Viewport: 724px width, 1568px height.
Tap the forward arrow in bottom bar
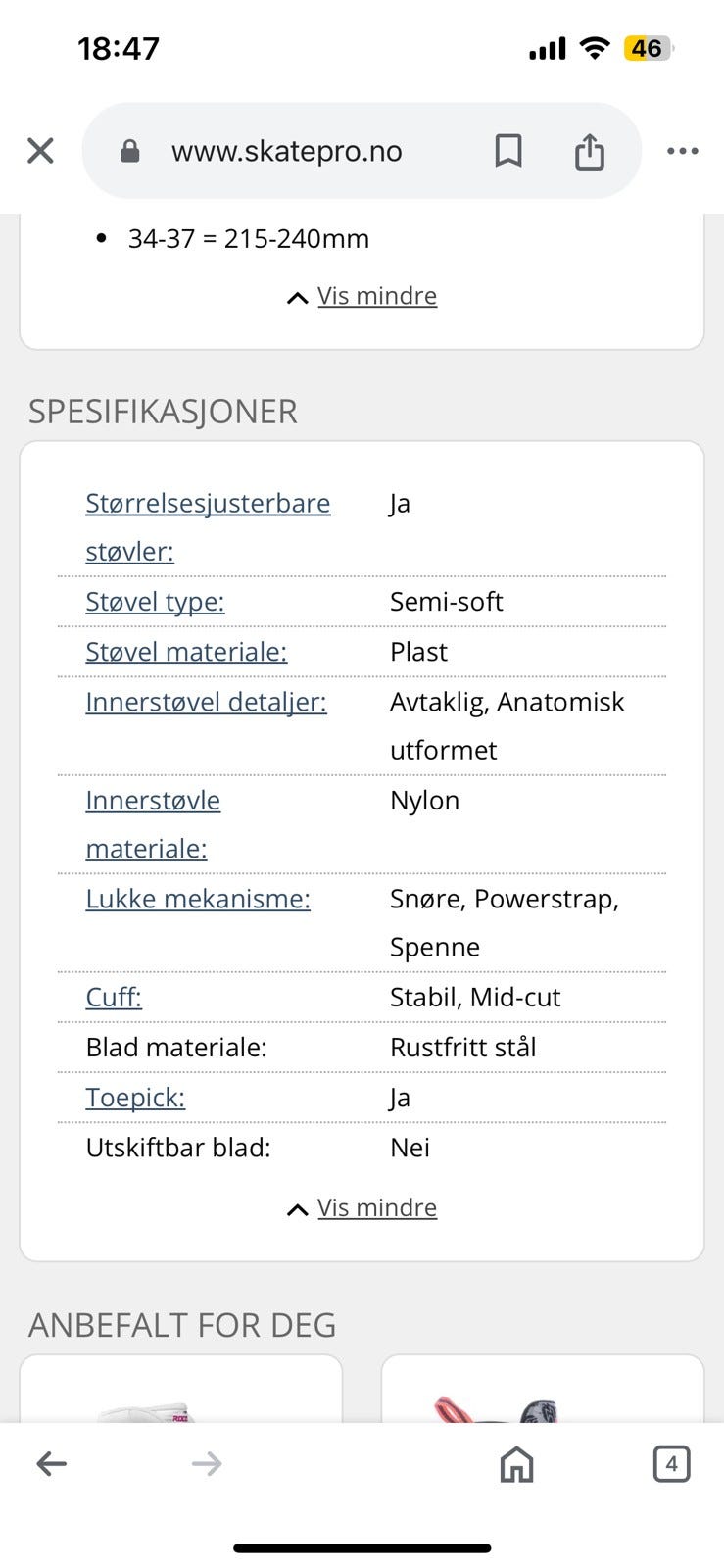[x=207, y=1464]
